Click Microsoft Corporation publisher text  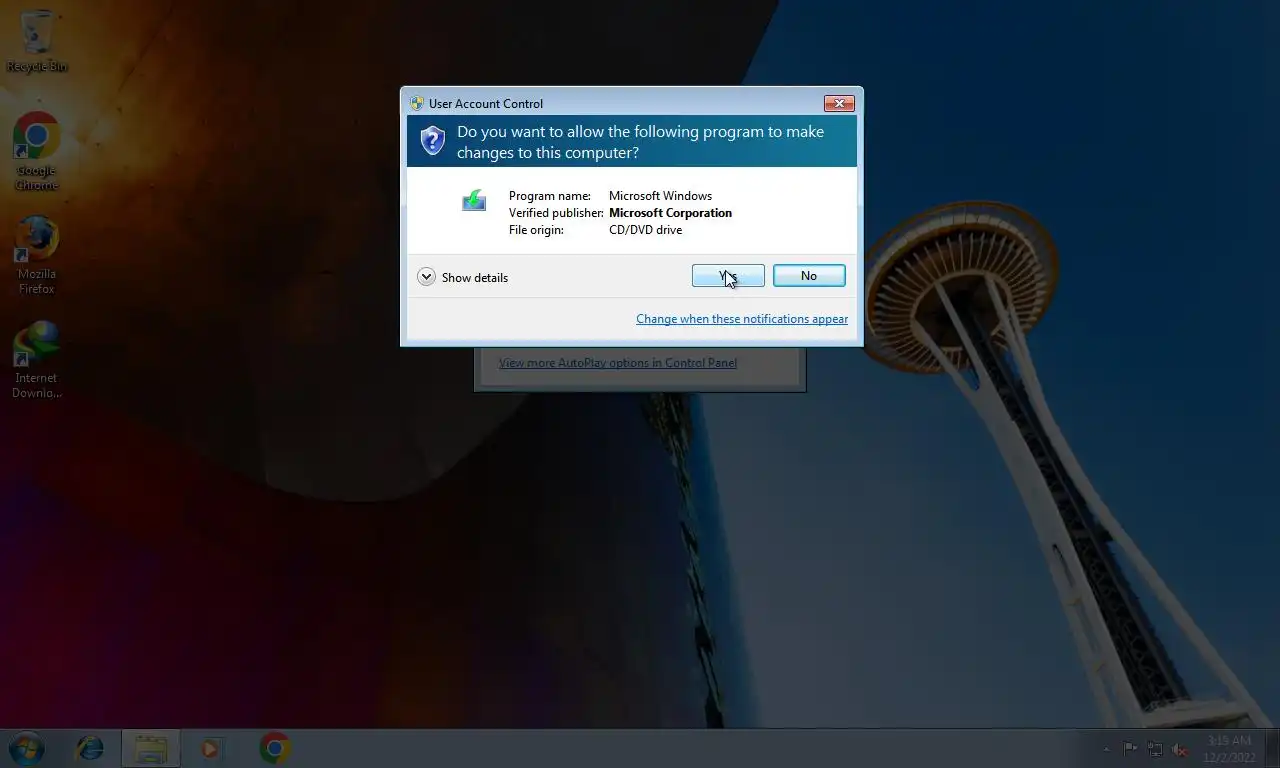pos(670,213)
